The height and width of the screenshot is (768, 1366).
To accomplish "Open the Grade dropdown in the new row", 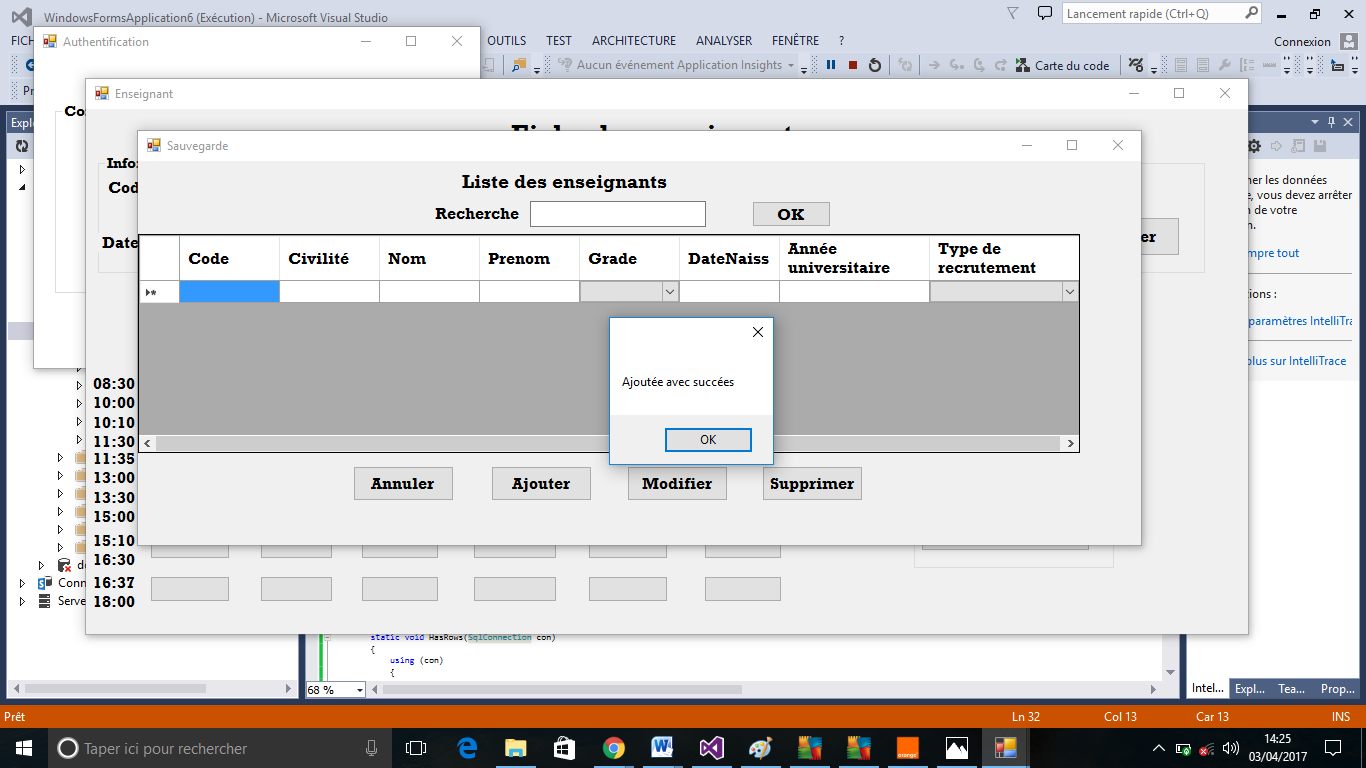I will pos(670,291).
